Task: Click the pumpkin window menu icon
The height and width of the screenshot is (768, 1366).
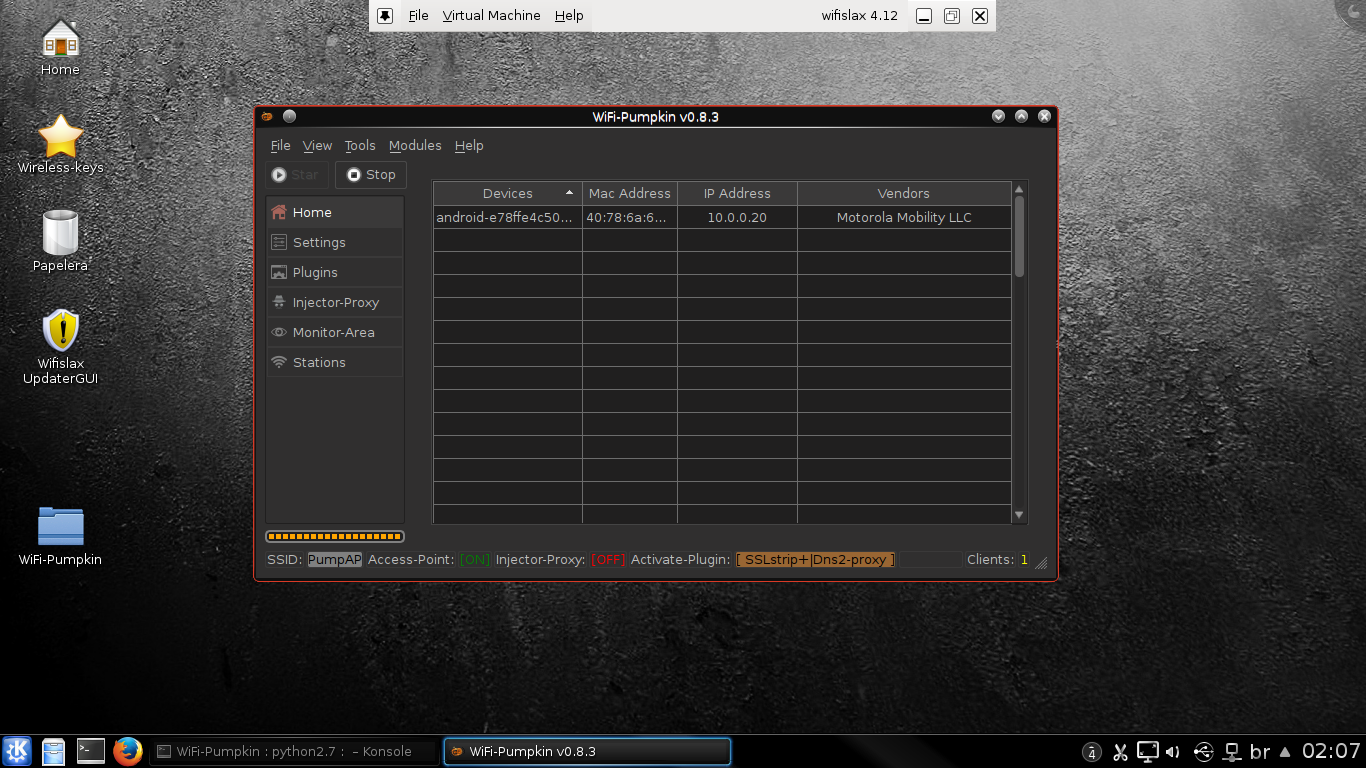Action: [267, 116]
